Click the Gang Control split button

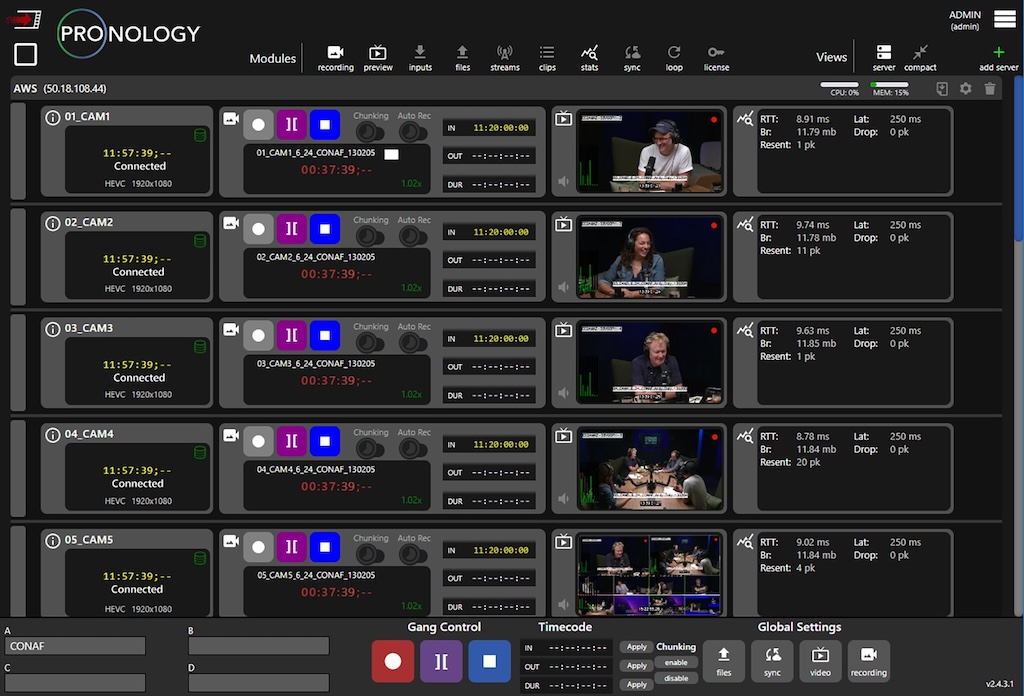point(441,661)
